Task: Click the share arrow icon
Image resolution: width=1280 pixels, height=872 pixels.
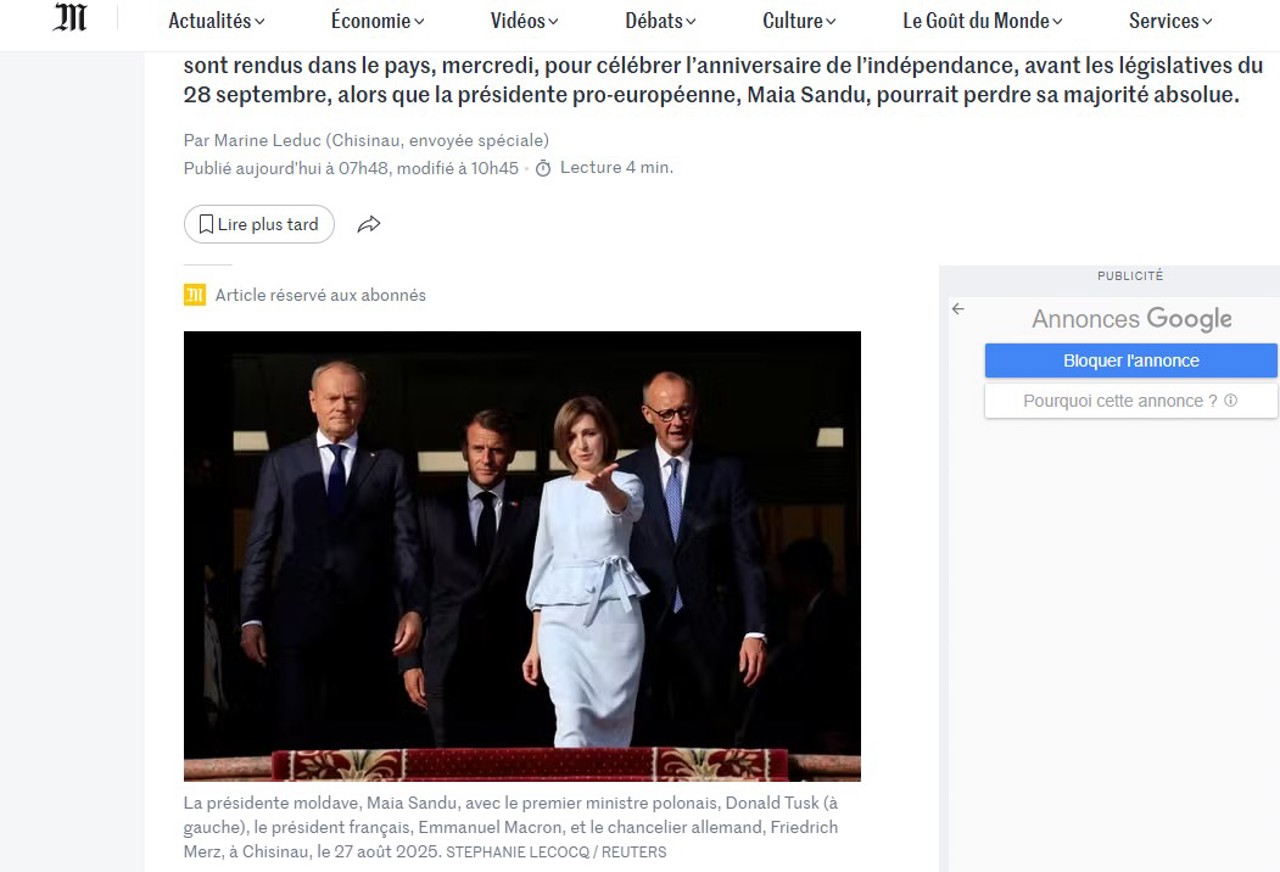Action: (369, 225)
